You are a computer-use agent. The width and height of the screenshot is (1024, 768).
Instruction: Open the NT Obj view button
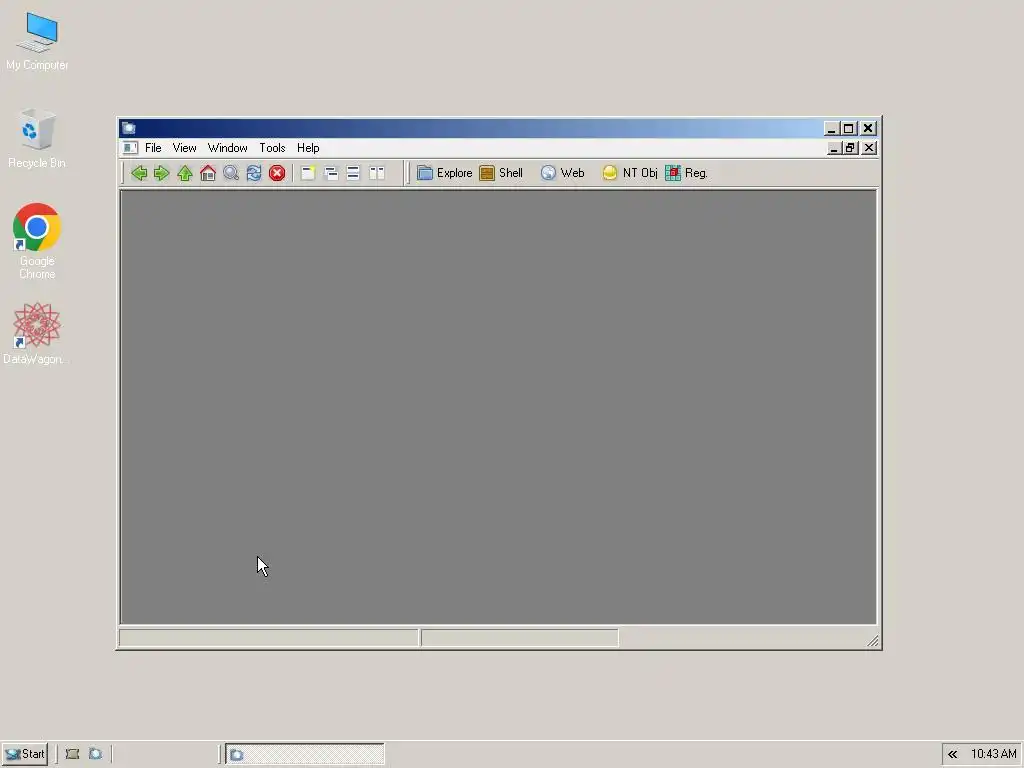(x=630, y=173)
